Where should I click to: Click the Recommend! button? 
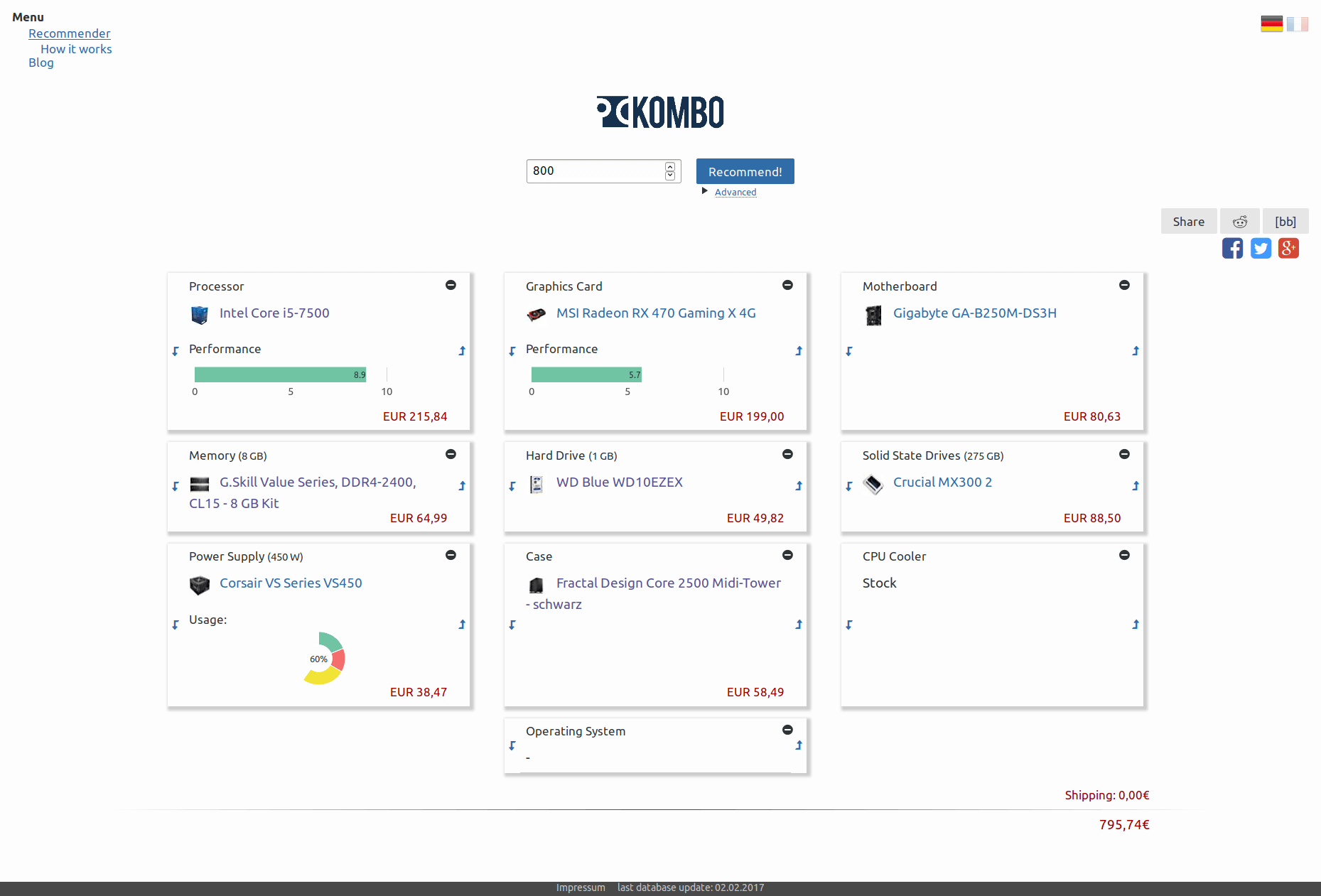(x=745, y=171)
